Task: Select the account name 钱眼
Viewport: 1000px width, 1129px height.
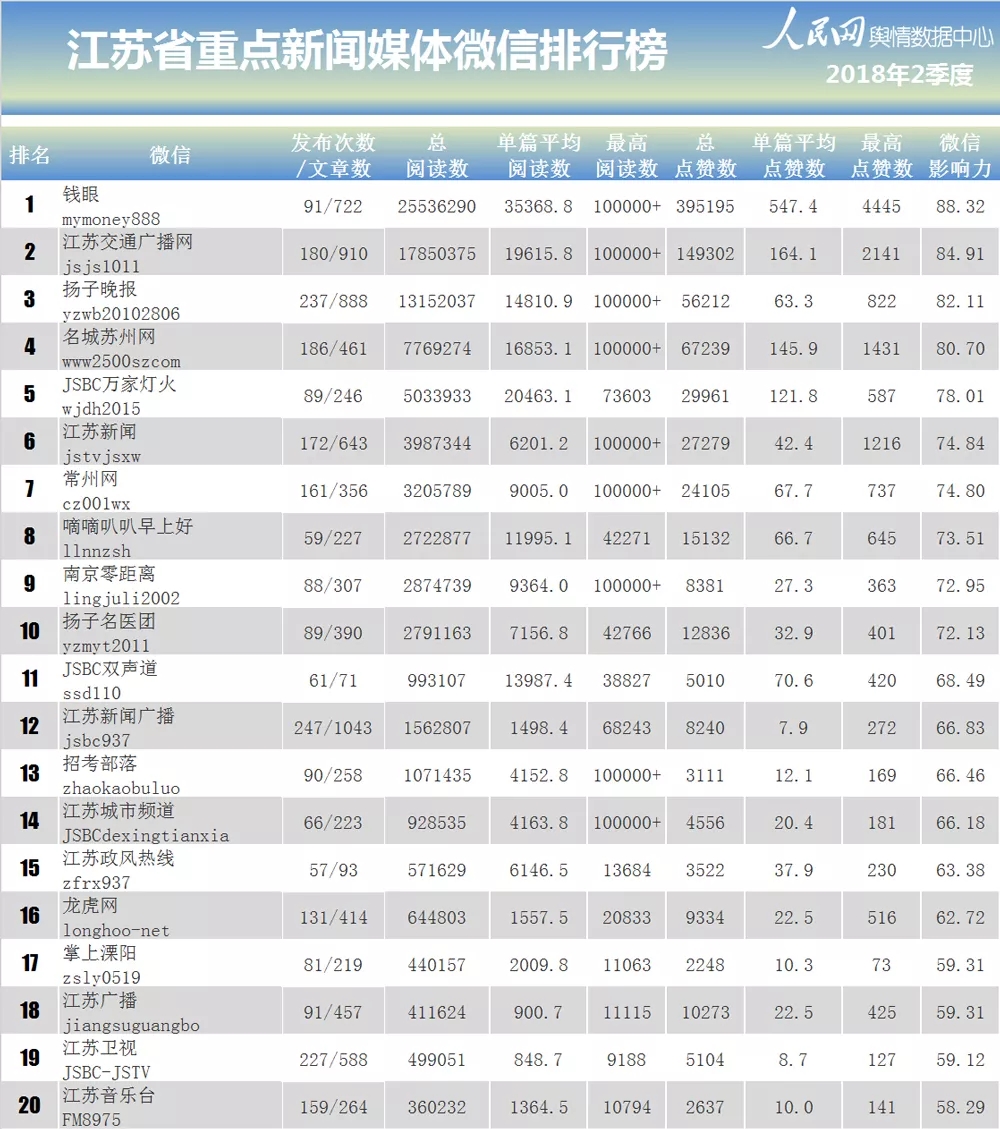Action: [81, 194]
